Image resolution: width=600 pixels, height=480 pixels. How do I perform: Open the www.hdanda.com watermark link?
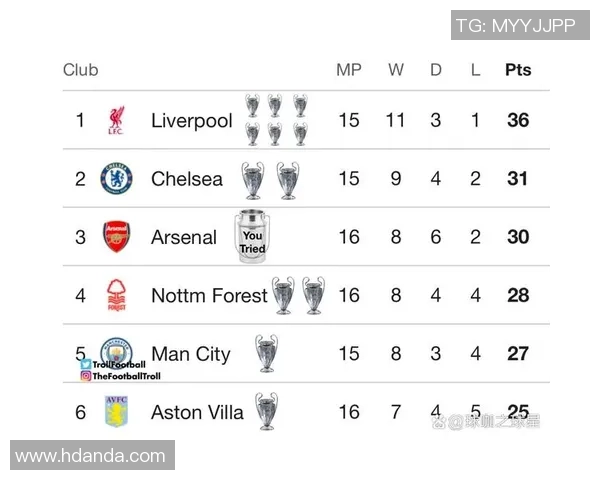pyautogui.click(x=91, y=456)
